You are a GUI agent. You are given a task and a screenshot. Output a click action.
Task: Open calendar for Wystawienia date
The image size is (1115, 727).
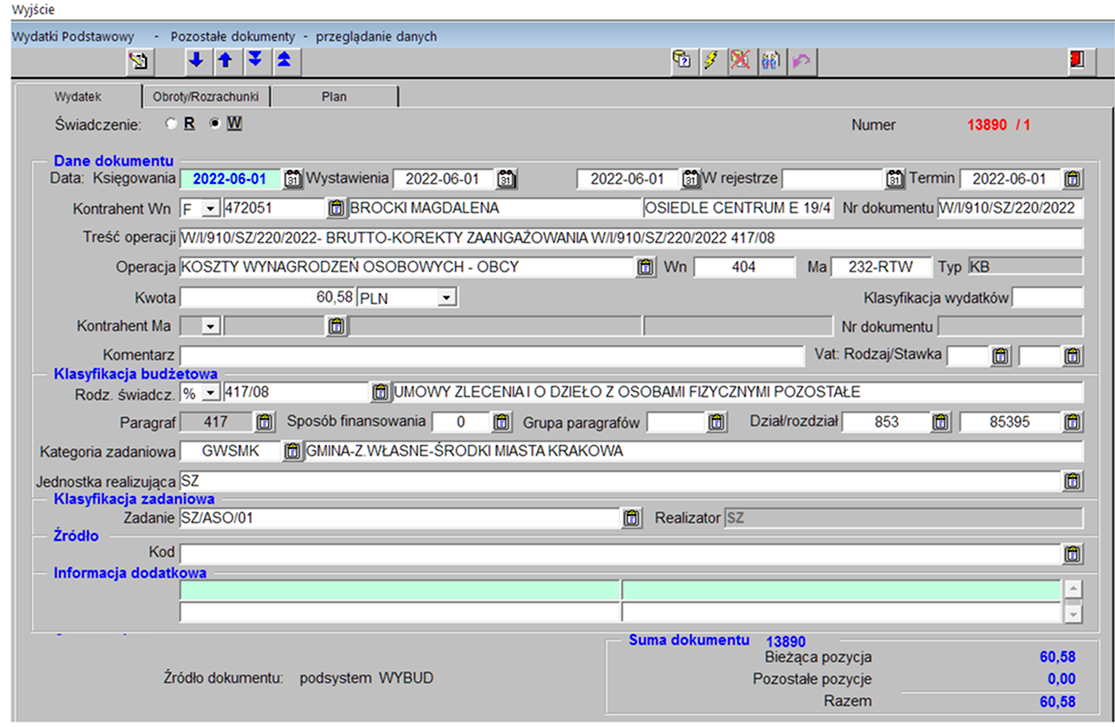click(506, 179)
